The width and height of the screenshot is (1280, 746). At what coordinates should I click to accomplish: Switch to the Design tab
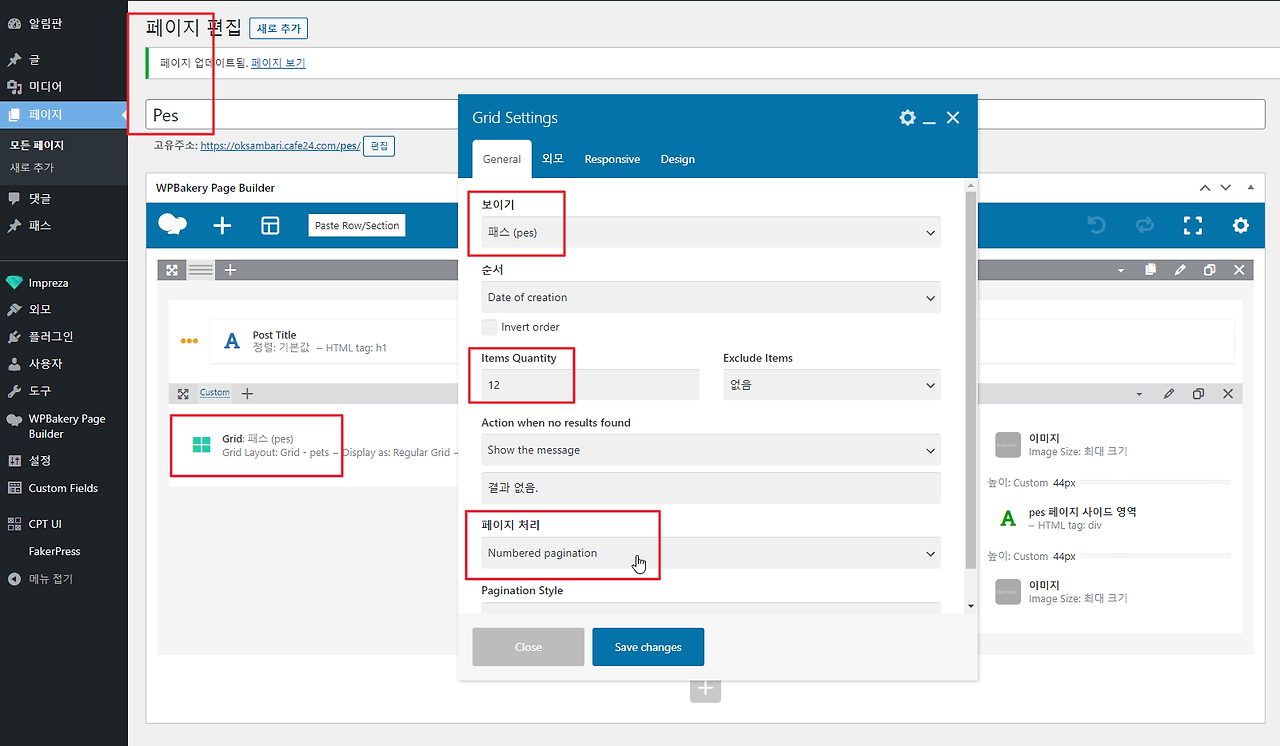pyautogui.click(x=677, y=159)
